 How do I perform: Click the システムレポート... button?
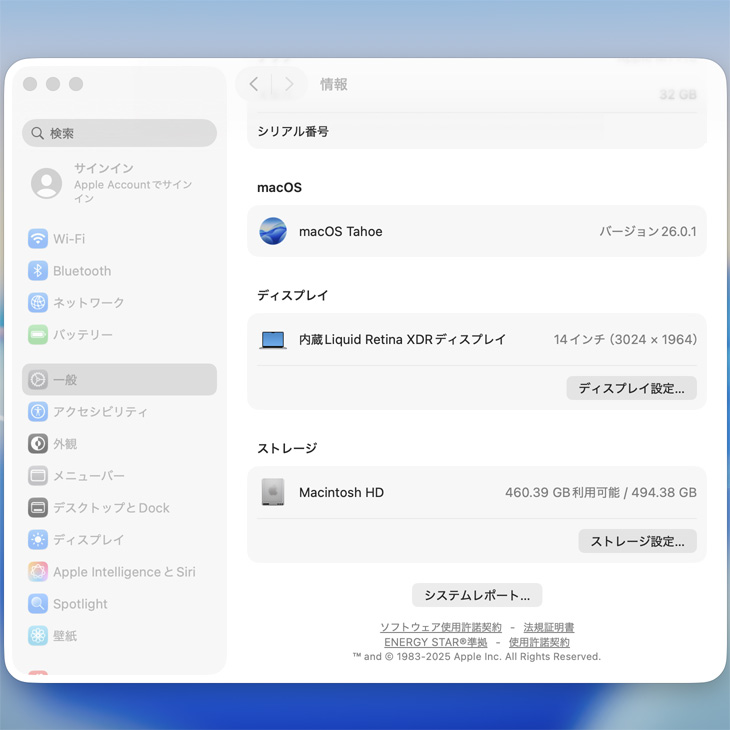pyautogui.click(x=477, y=595)
